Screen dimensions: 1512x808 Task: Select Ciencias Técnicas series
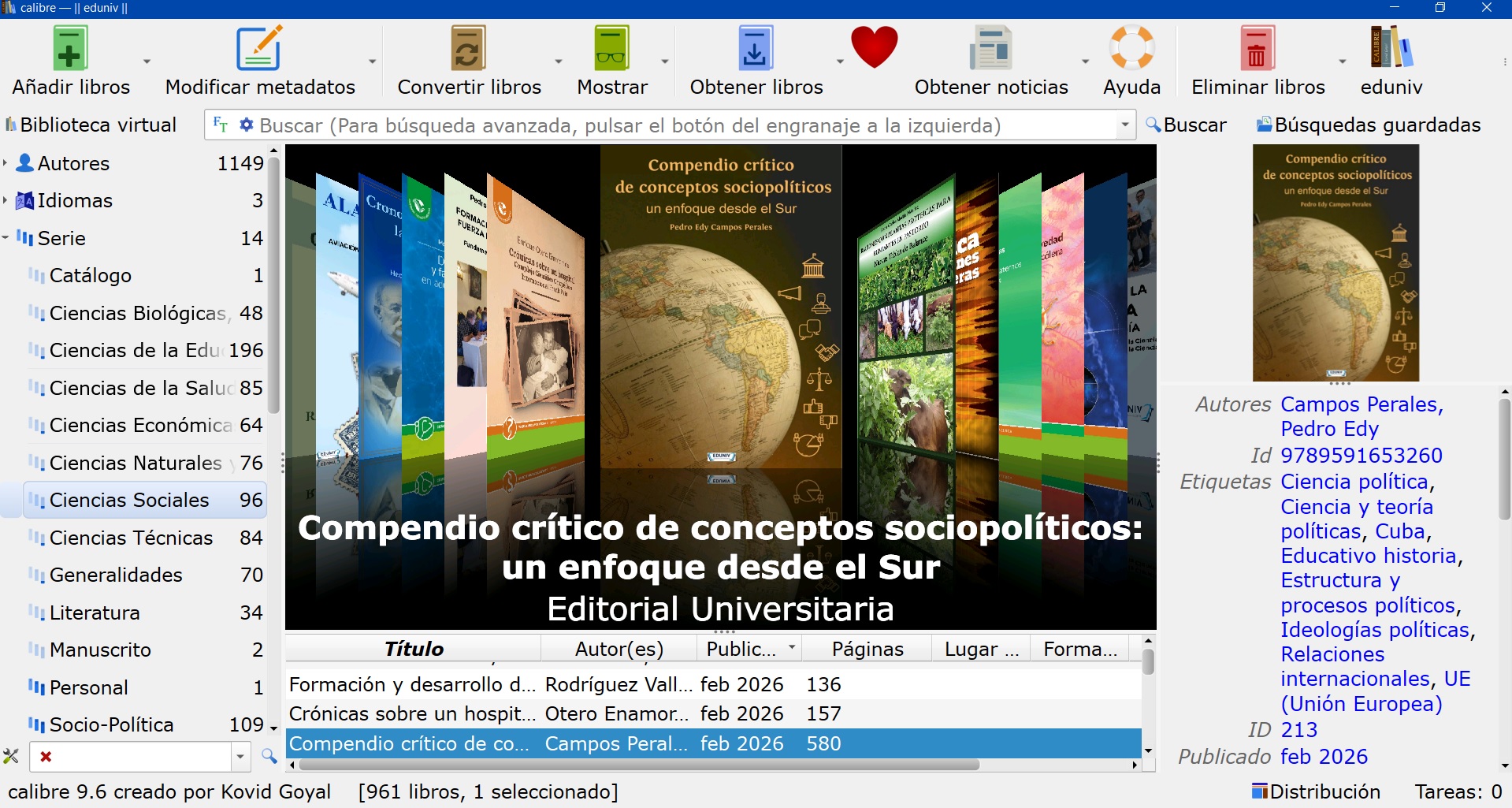click(131, 538)
